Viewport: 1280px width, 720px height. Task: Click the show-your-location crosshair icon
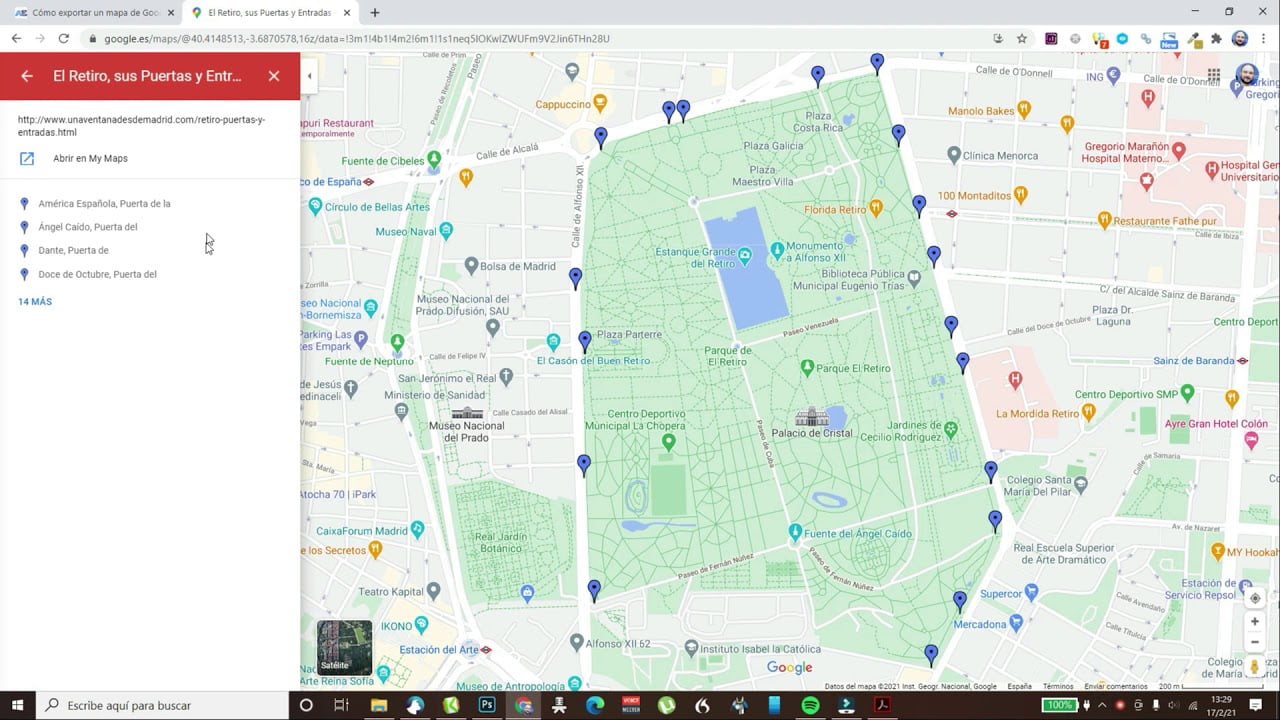(x=1255, y=598)
